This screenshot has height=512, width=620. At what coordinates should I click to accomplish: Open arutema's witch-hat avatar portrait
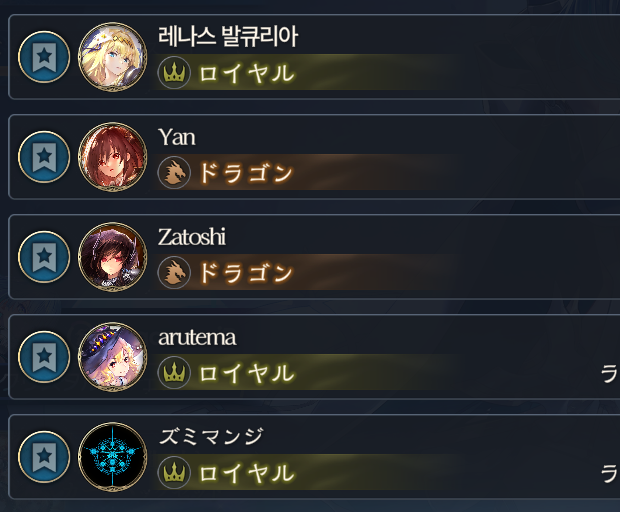(113, 357)
